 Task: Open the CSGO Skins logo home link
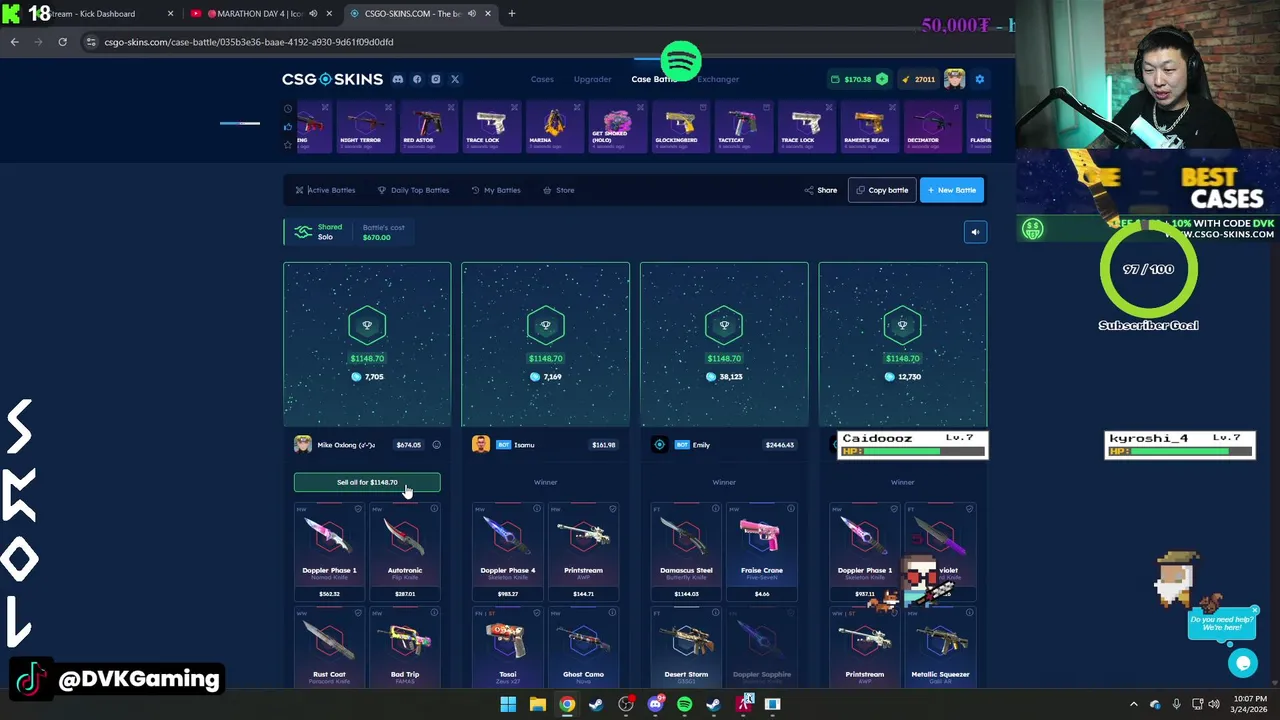click(332, 79)
